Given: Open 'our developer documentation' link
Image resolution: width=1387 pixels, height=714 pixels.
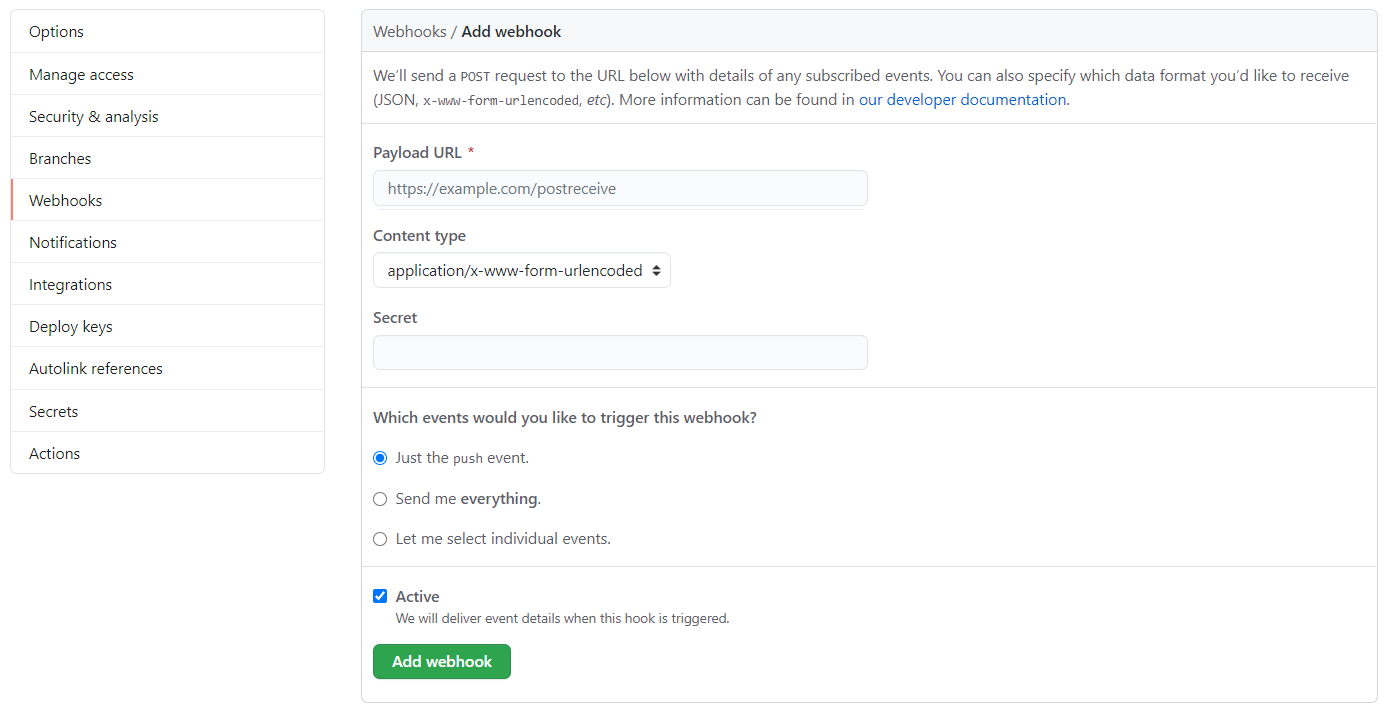Looking at the screenshot, I should point(962,99).
